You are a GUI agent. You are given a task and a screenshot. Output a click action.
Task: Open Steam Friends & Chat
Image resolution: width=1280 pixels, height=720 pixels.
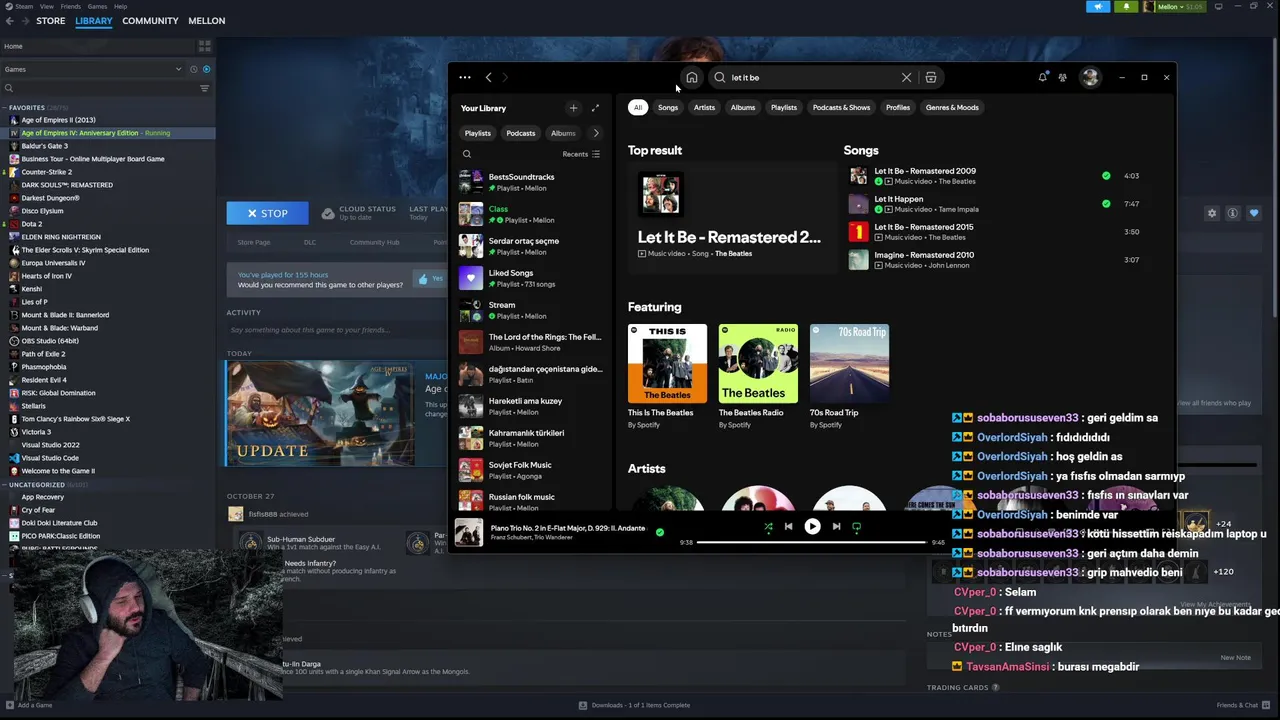[x=1243, y=705]
